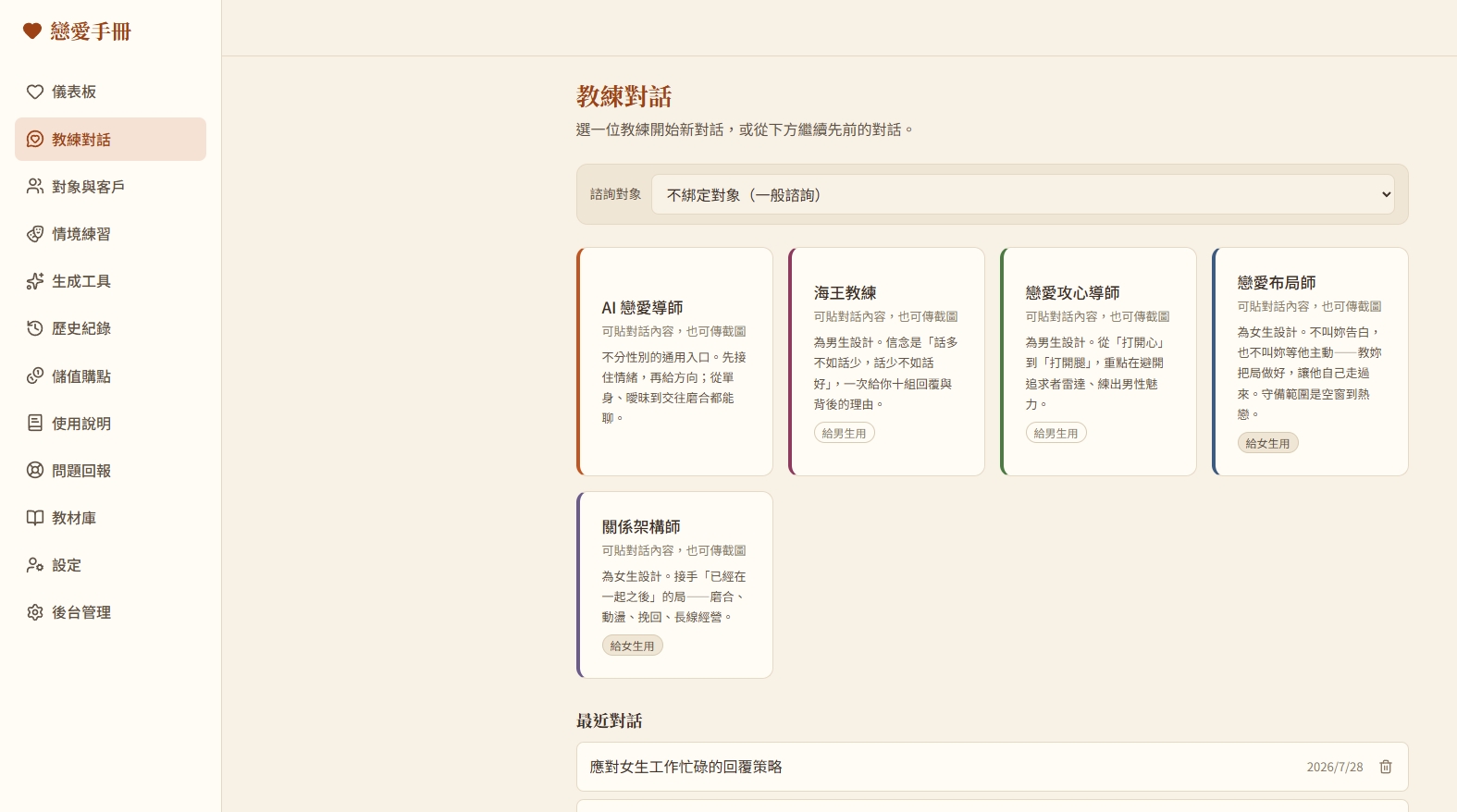
Task: Go to 問題回報 page
Action: click(x=110, y=470)
